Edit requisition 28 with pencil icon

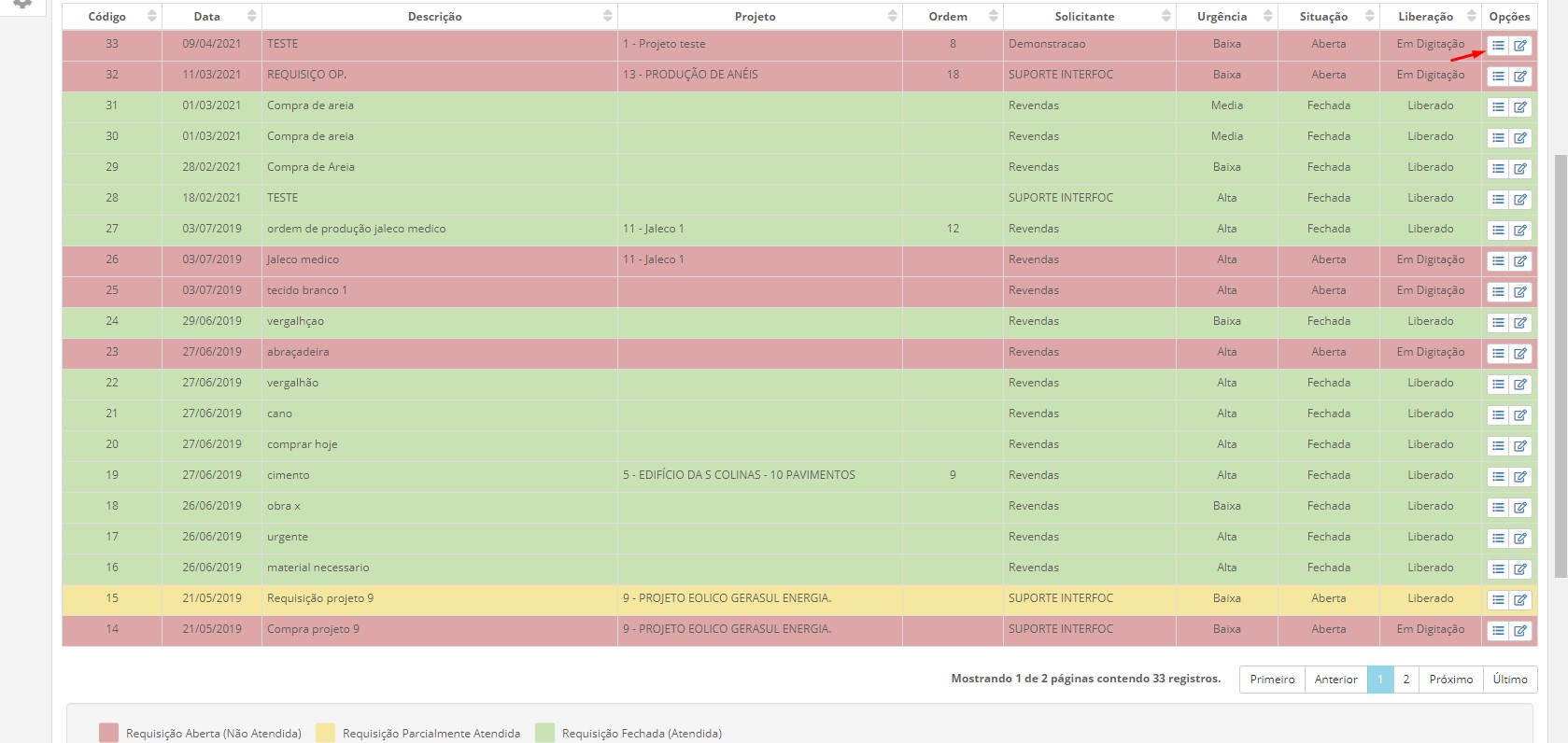(x=1520, y=200)
